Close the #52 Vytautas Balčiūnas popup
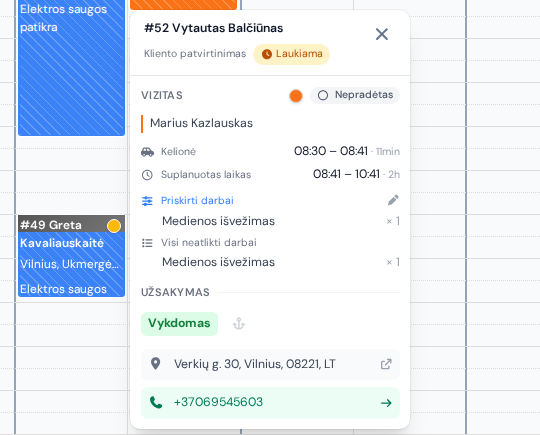 tap(382, 34)
